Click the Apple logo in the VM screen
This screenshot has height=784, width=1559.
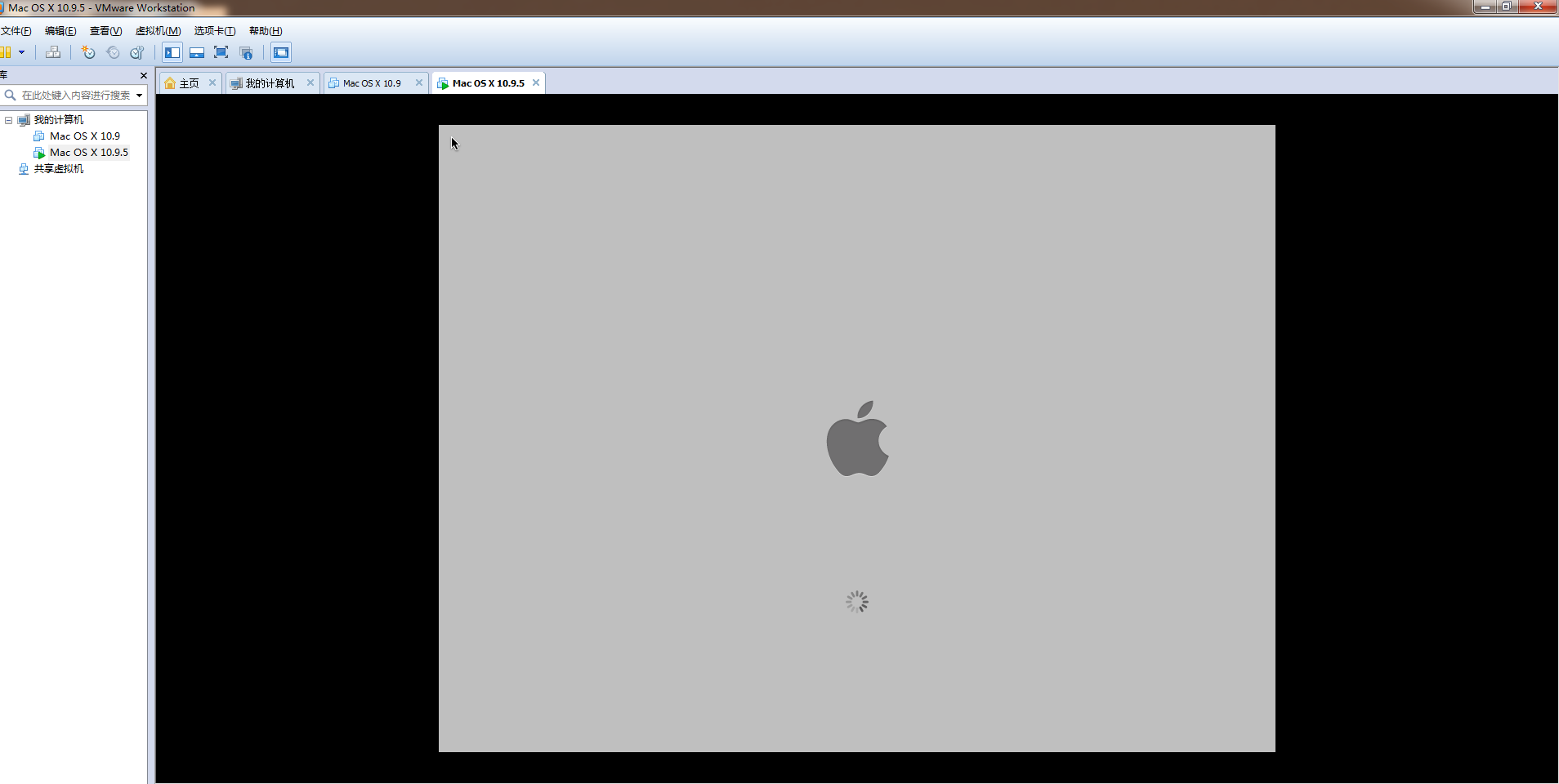pos(857,439)
